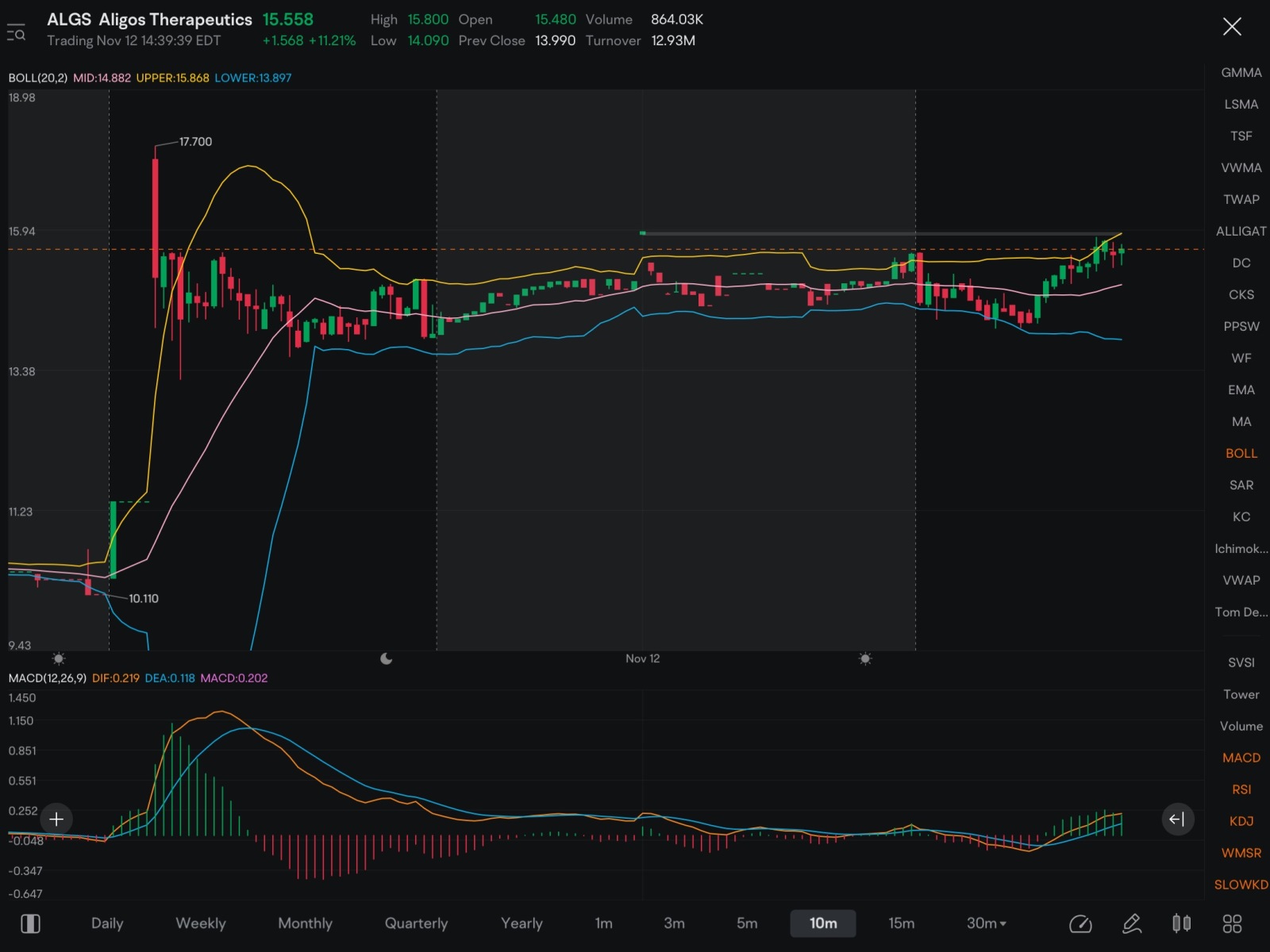The image size is (1270, 952).
Task: Enable the CKS indicator
Action: click(1241, 294)
